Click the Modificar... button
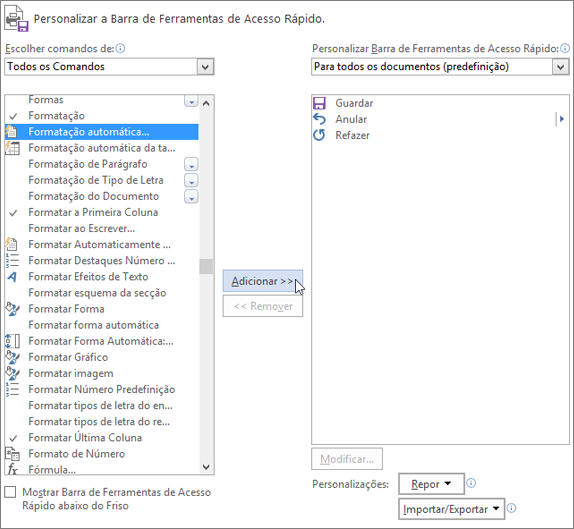The width and height of the screenshot is (574, 529). (x=347, y=459)
